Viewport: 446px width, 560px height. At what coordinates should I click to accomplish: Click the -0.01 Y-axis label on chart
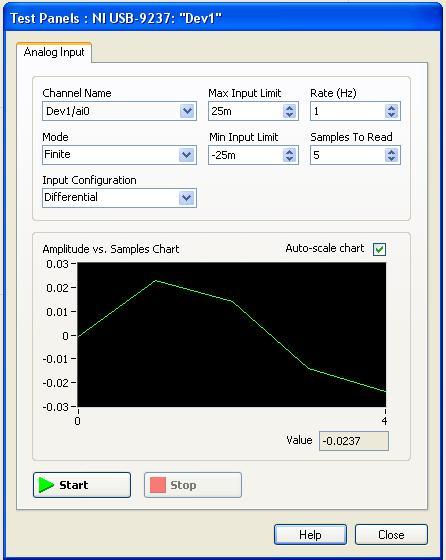pyautogui.click(x=55, y=359)
